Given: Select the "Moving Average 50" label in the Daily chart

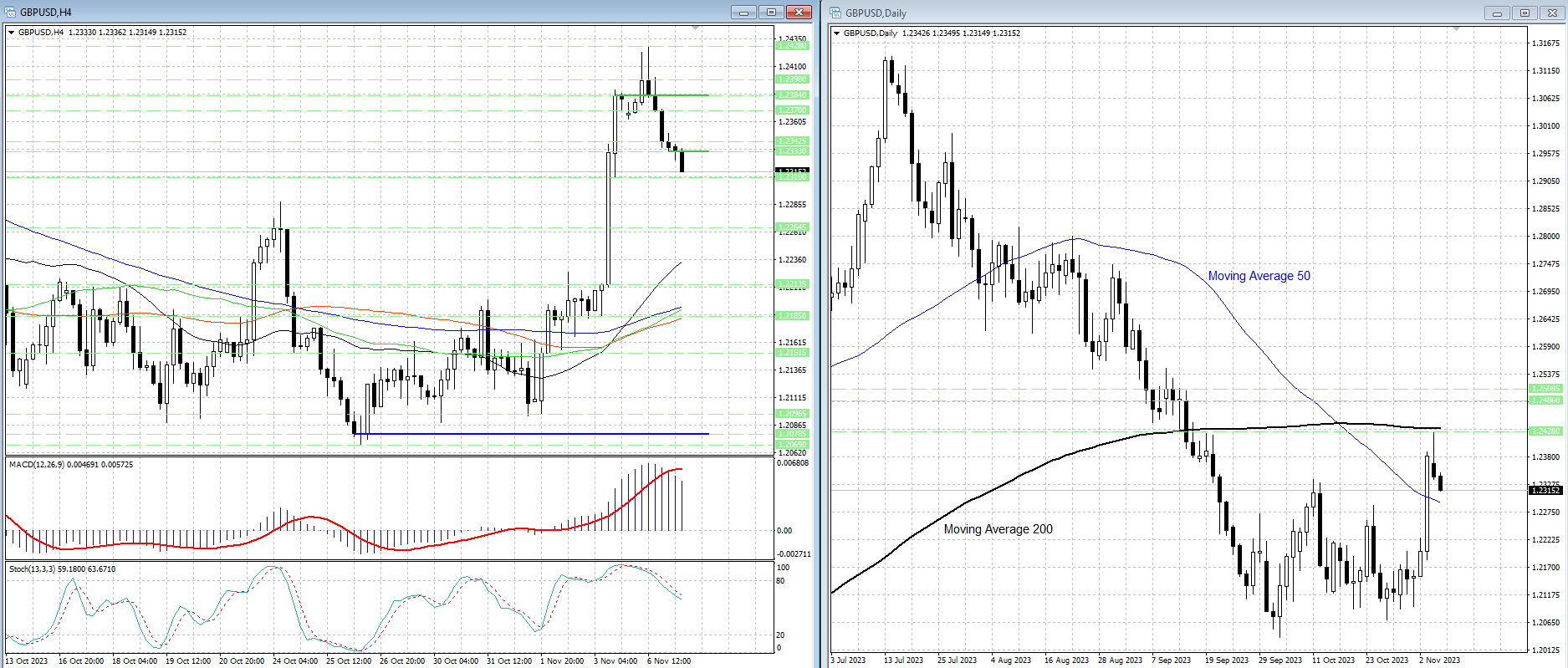Looking at the screenshot, I should 1259,276.
